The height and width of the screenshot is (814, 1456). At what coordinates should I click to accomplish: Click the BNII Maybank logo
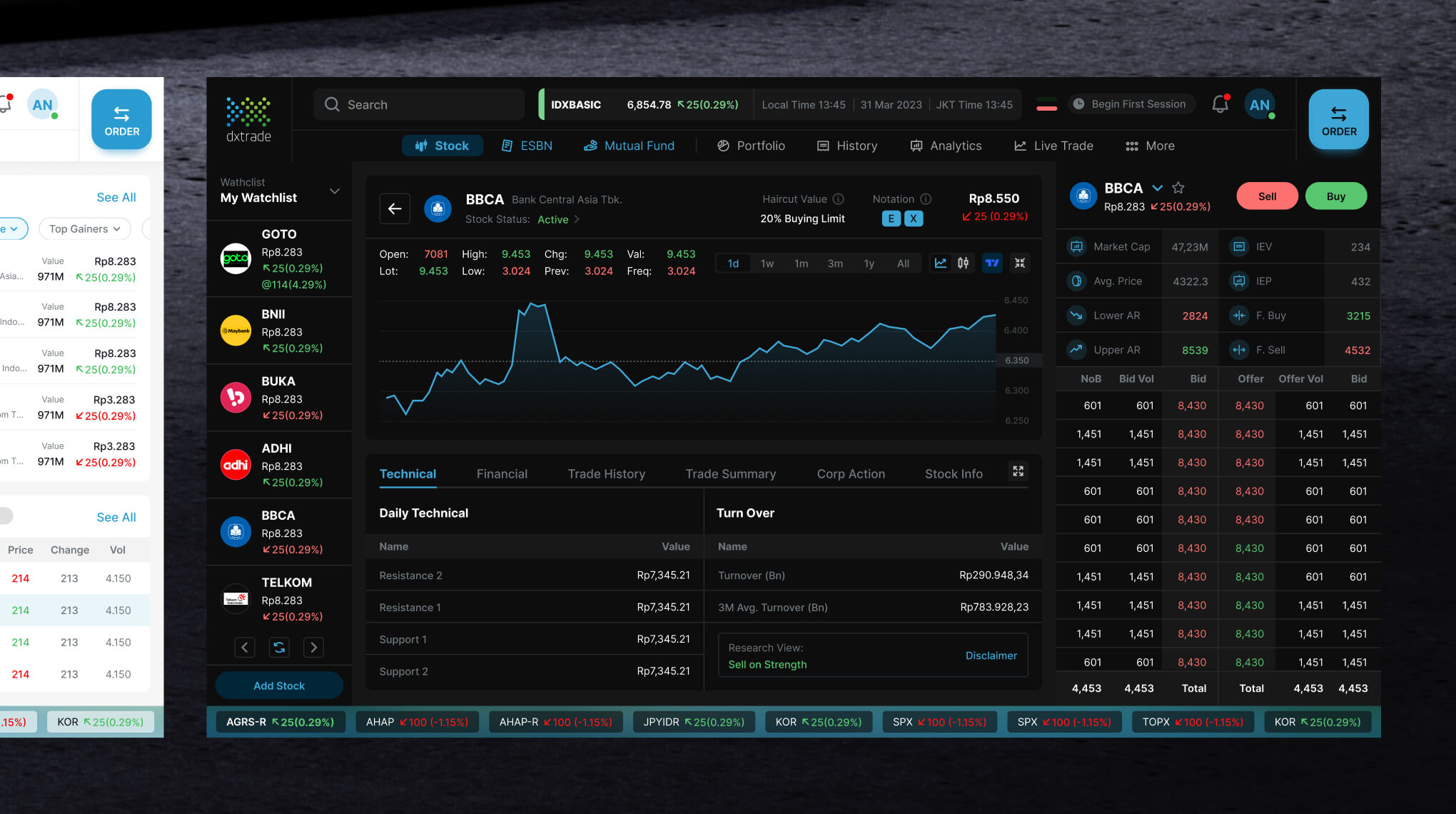pyautogui.click(x=236, y=331)
